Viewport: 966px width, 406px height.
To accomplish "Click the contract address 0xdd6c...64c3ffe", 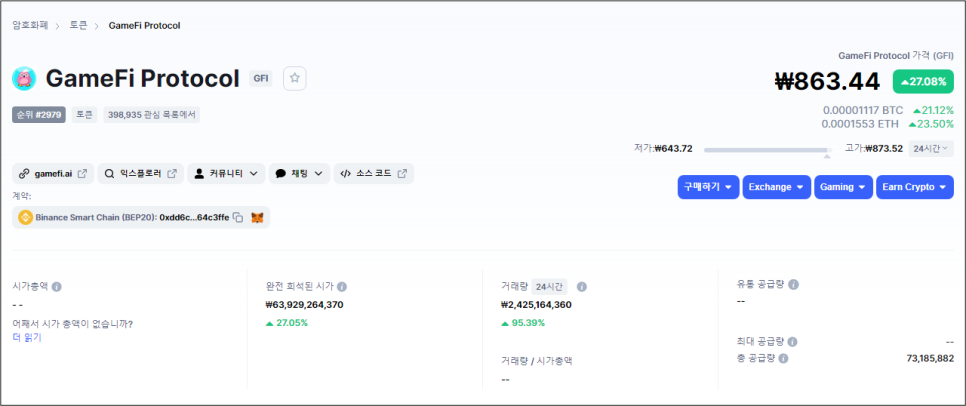I will tap(194, 217).
